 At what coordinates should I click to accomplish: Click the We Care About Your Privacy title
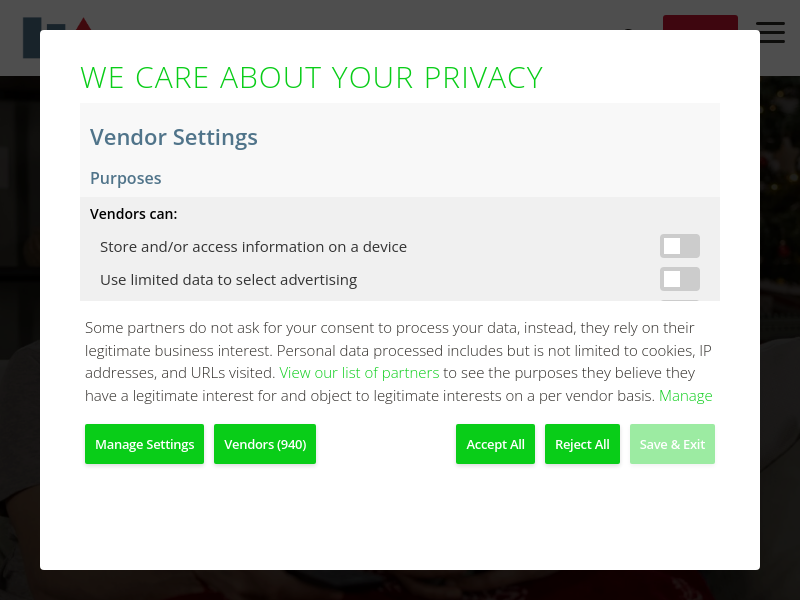(311, 78)
